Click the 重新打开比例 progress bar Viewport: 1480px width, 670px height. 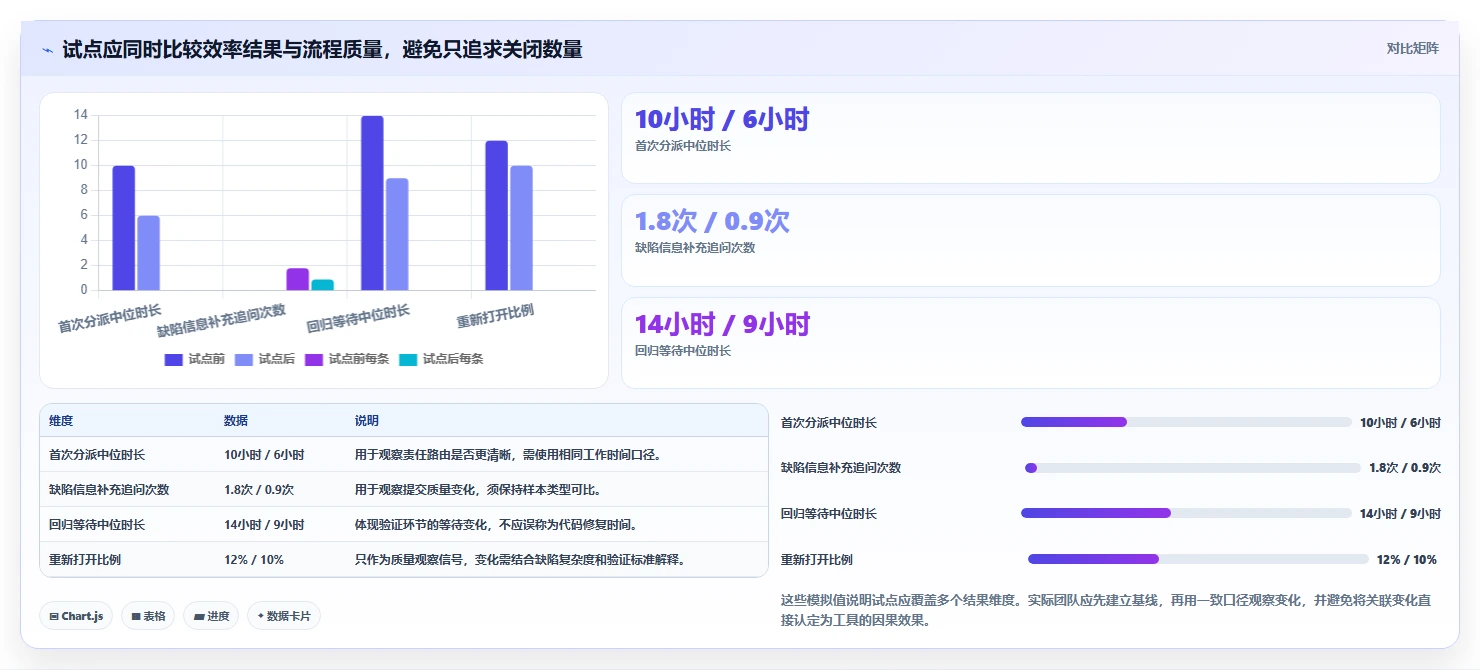coord(1198,559)
